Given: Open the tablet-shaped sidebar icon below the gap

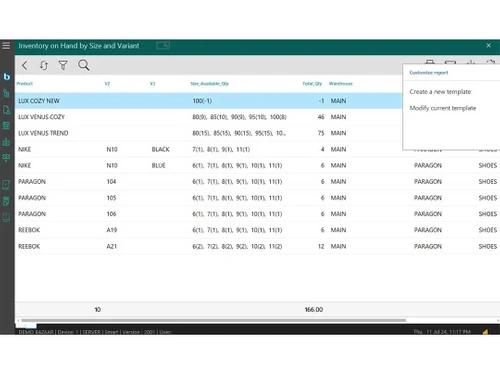Looking at the screenshot, I should (6, 185).
